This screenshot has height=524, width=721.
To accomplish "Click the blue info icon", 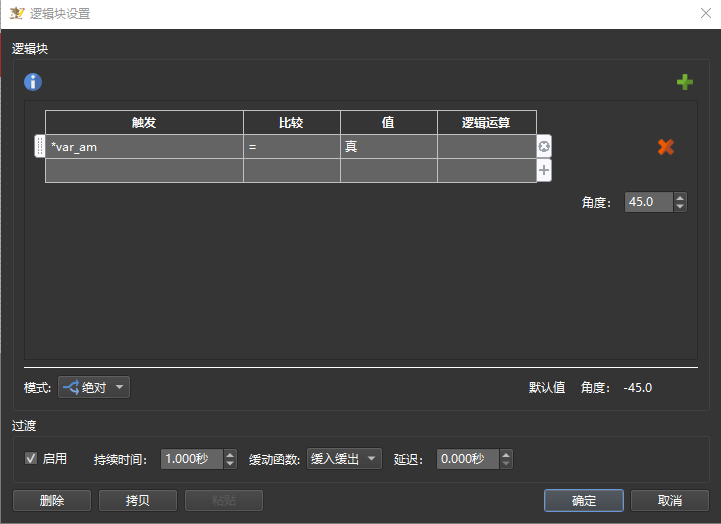I will click(33, 82).
